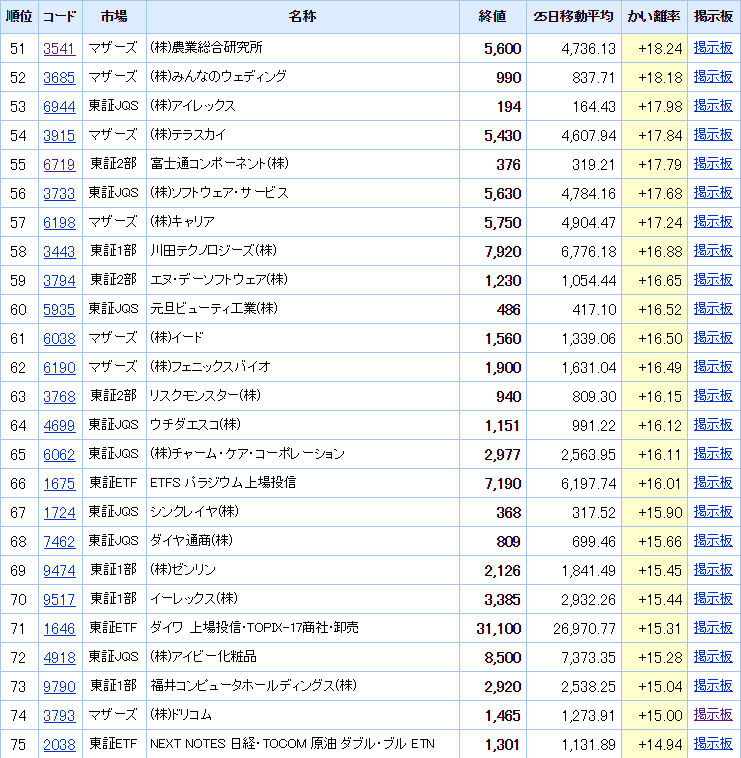Viewport: 741px width, 758px height.
Task: Open 掲示板 link for NEXT NOTES row
Action: 713,744
